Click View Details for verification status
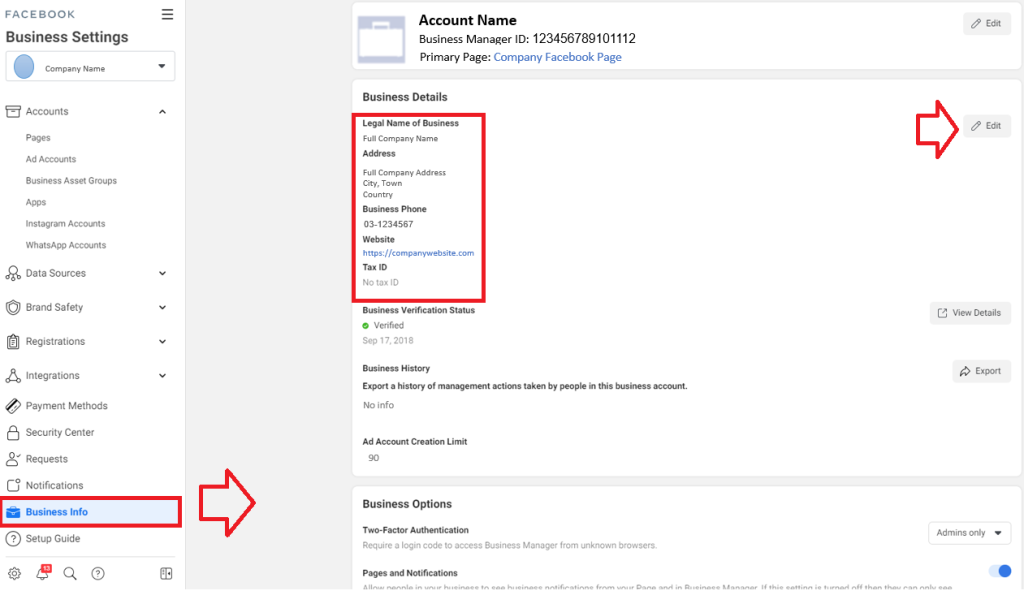Image resolution: width=1024 pixels, height=595 pixels. [x=970, y=313]
